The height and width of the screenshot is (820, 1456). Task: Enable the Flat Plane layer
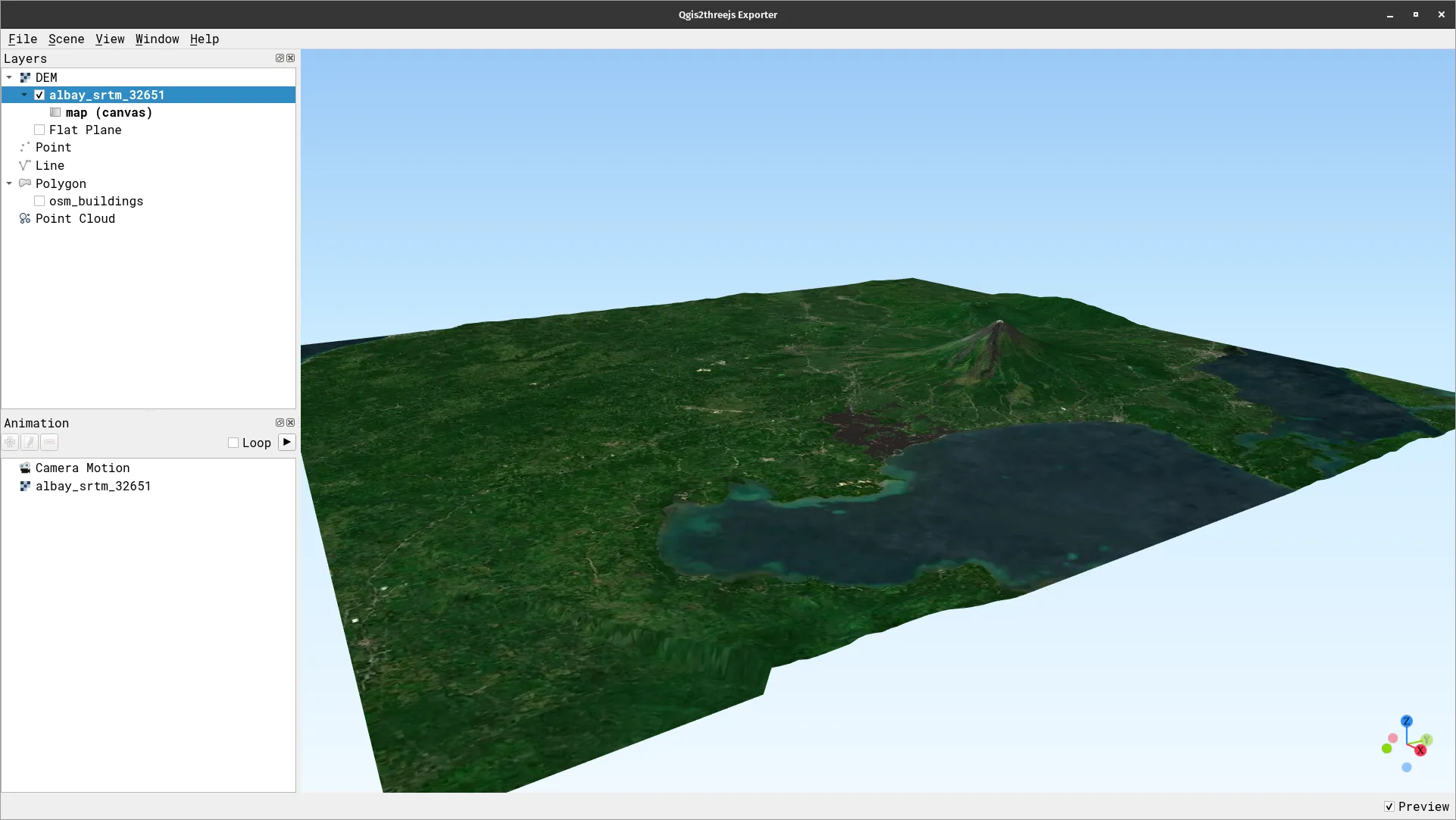[39, 130]
